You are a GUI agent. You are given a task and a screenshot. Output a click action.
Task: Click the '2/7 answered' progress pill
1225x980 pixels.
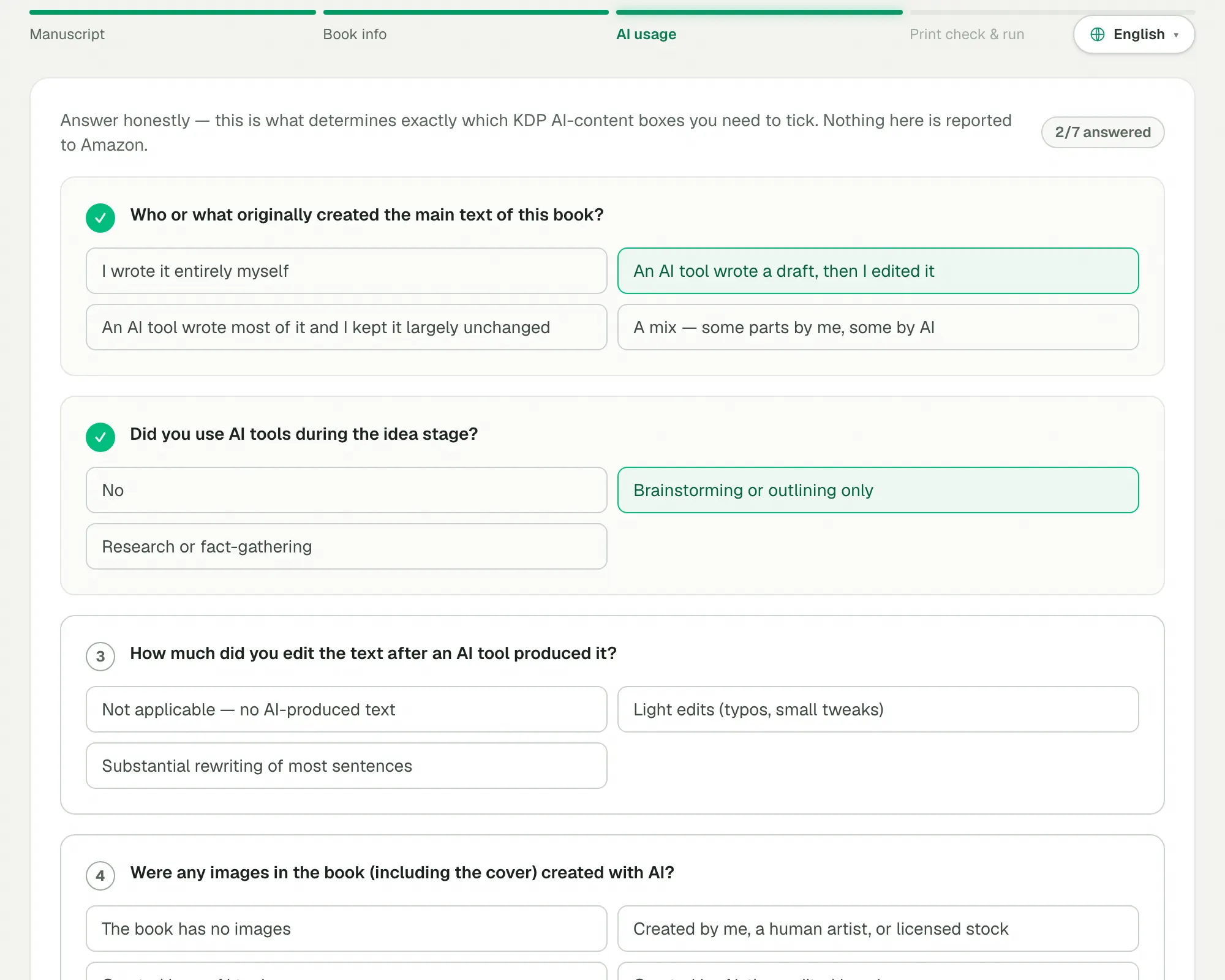(1102, 132)
